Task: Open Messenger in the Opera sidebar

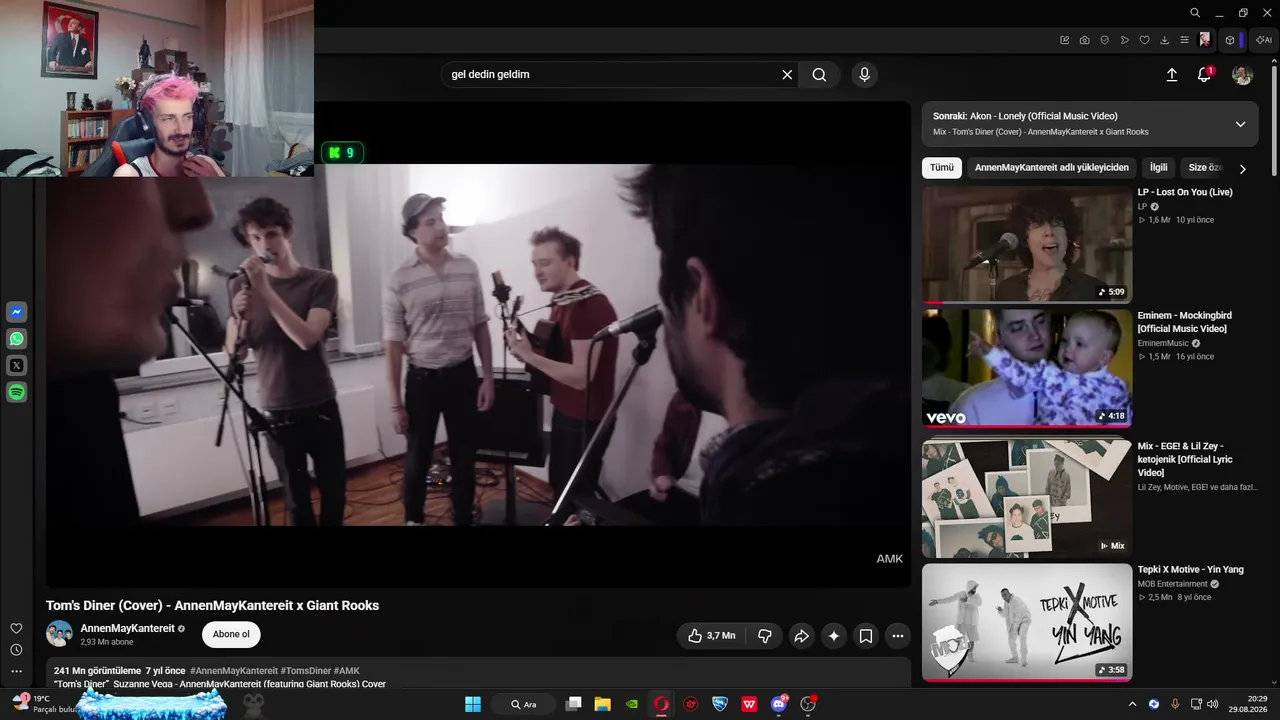Action: click(x=17, y=312)
